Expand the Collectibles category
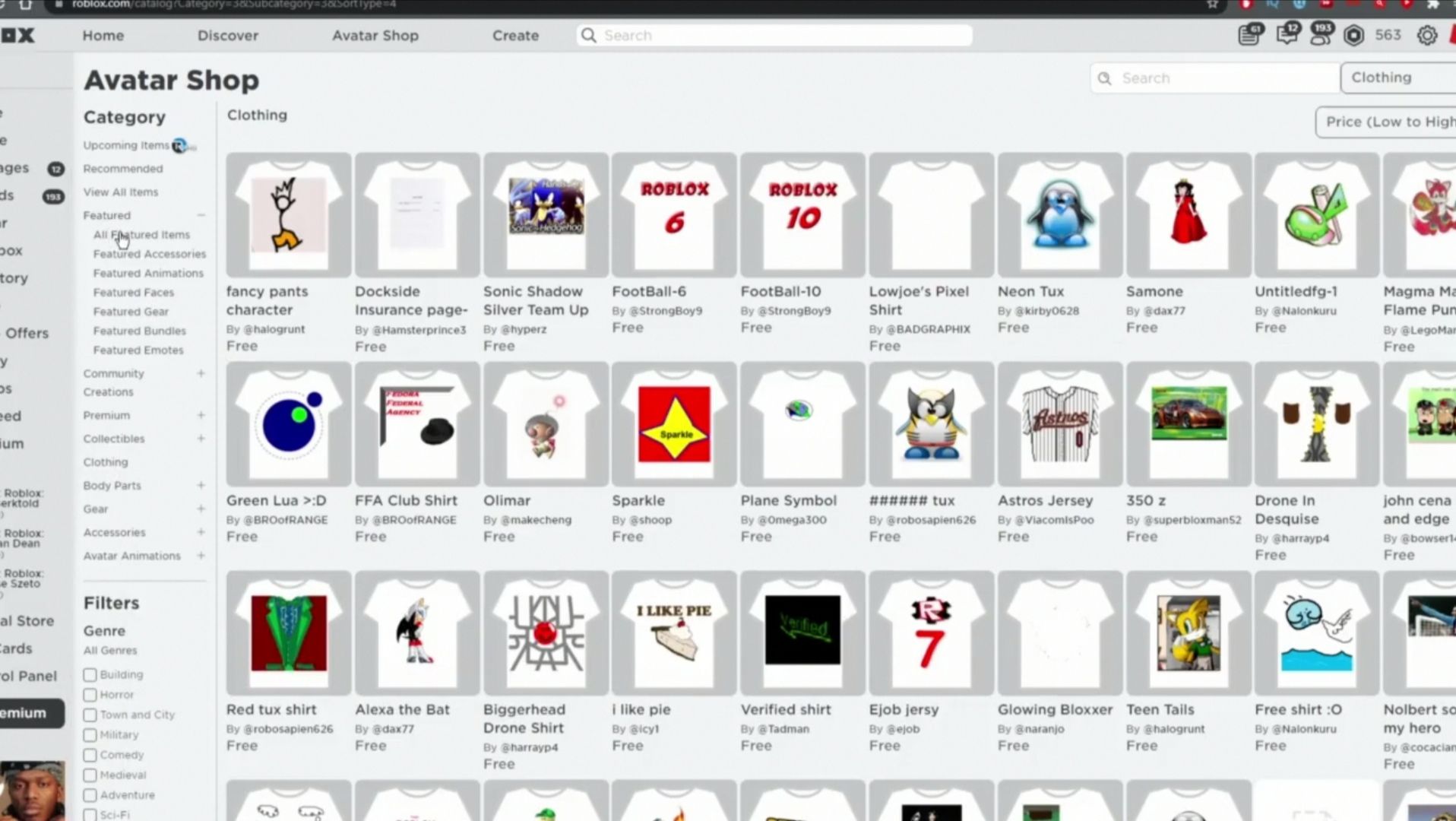1456x821 pixels. (x=201, y=439)
